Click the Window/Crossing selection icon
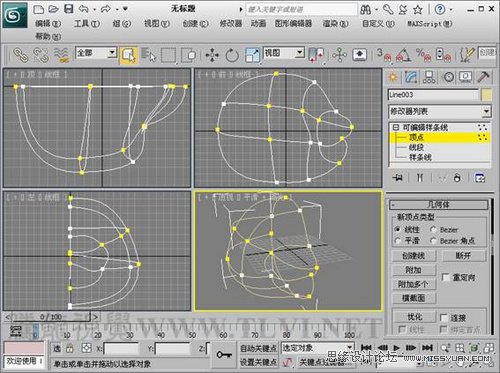The image size is (500, 373). coord(189,55)
